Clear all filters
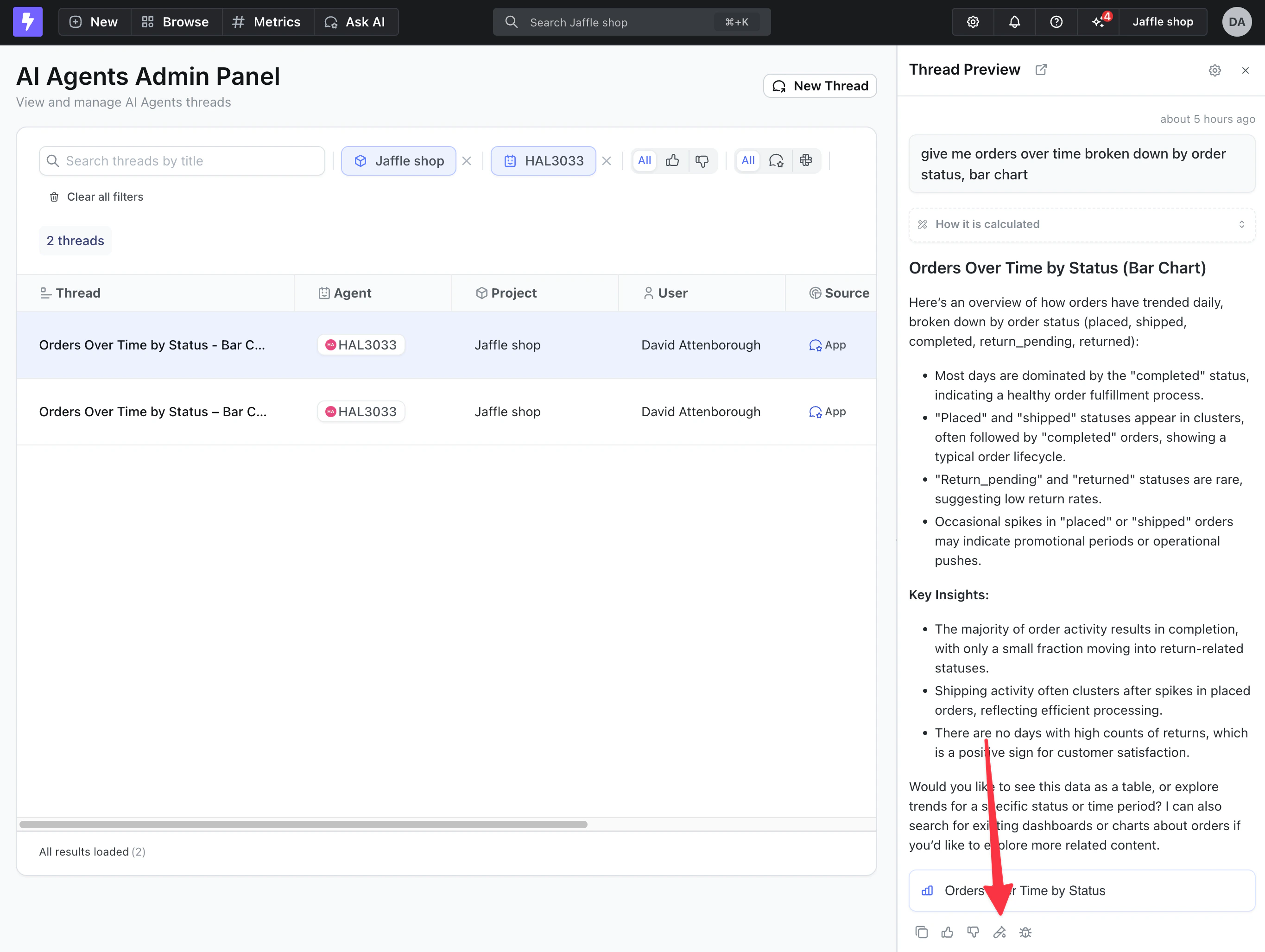1265x952 pixels. point(95,196)
